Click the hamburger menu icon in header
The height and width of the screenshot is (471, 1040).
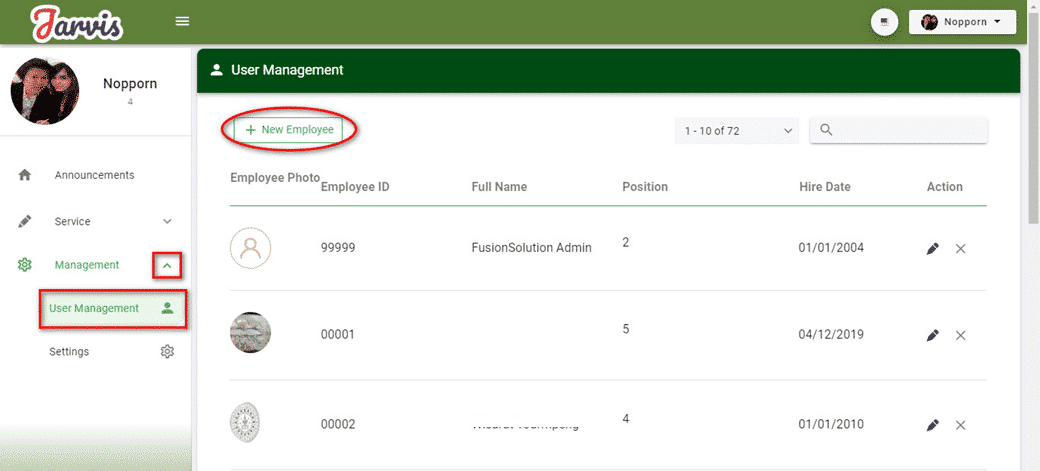click(x=182, y=21)
